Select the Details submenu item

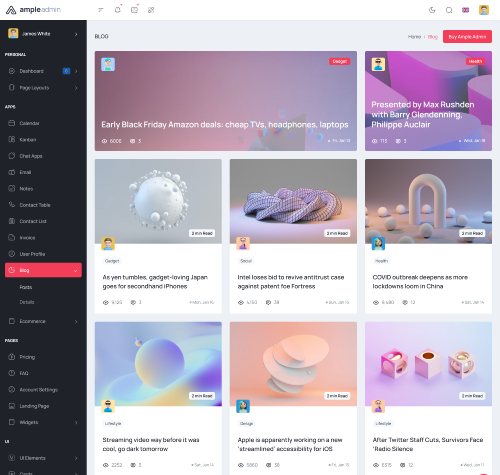point(27,302)
